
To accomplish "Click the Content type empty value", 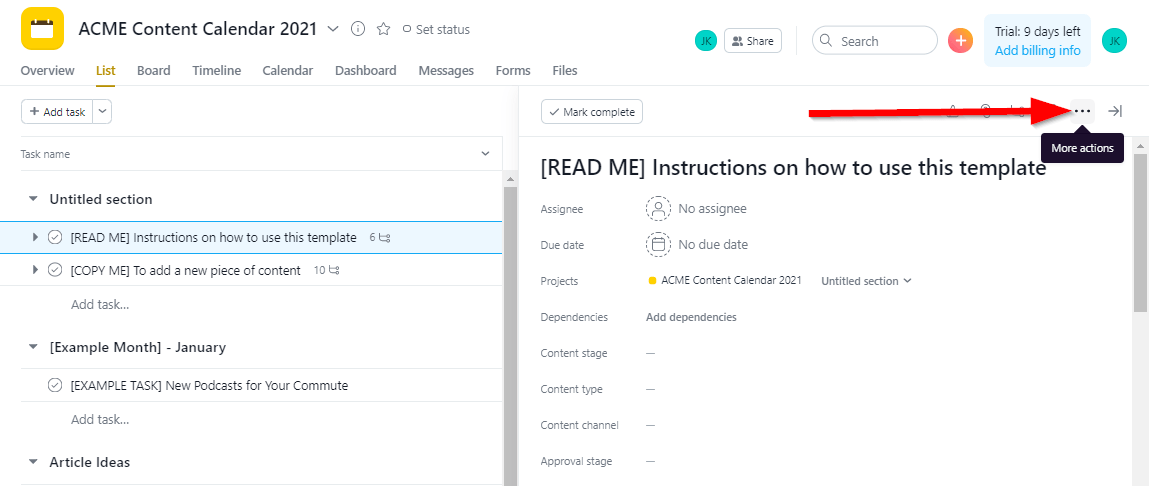I will [650, 389].
